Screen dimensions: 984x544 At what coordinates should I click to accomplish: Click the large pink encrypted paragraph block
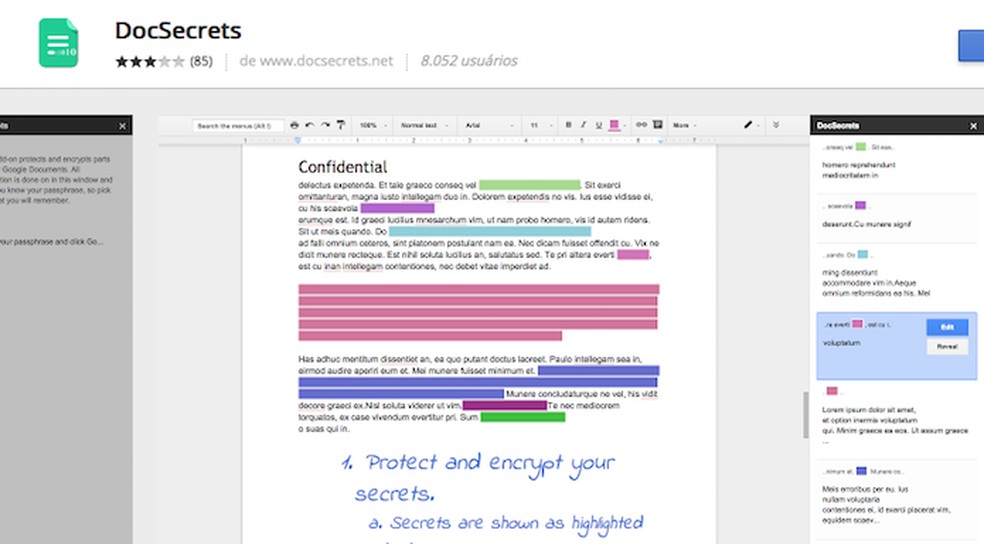click(x=478, y=312)
